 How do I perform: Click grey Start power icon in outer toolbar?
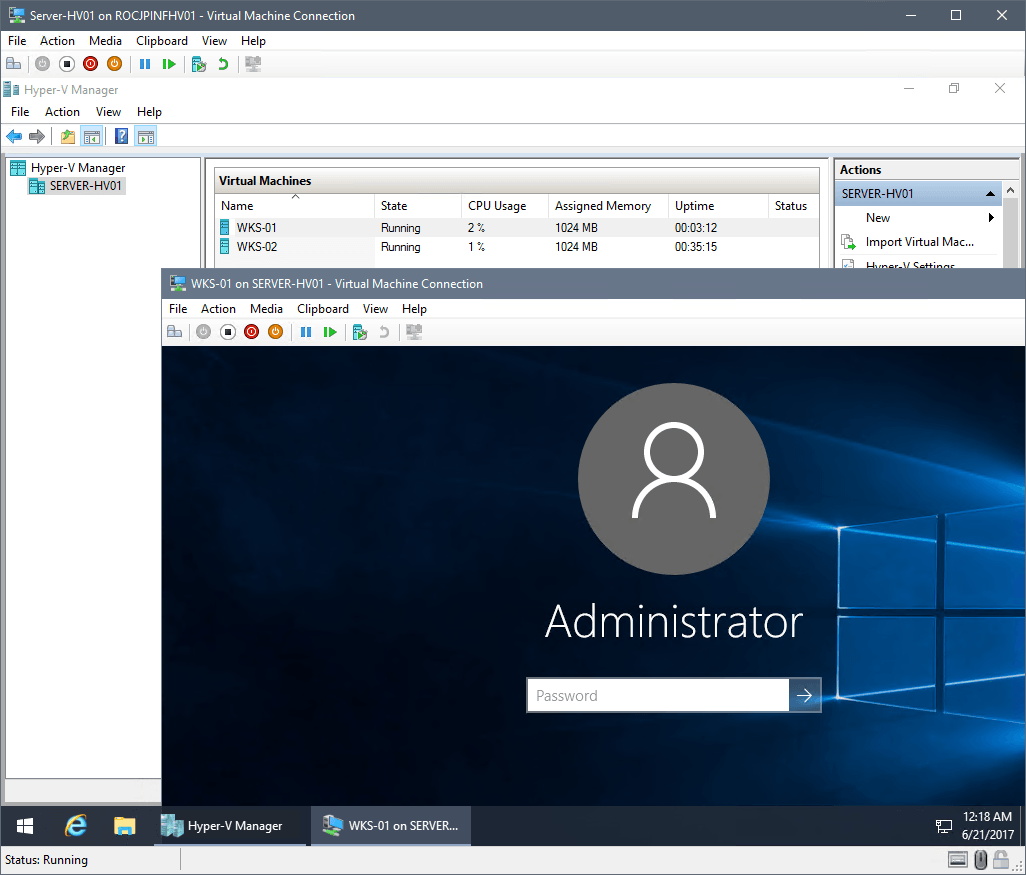43,64
